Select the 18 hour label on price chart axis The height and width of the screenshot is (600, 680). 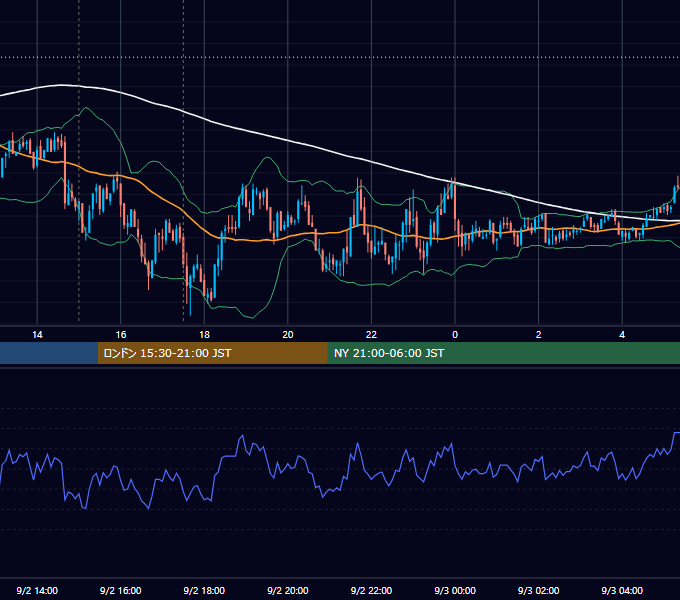pyautogui.click(x=204, y=335)
